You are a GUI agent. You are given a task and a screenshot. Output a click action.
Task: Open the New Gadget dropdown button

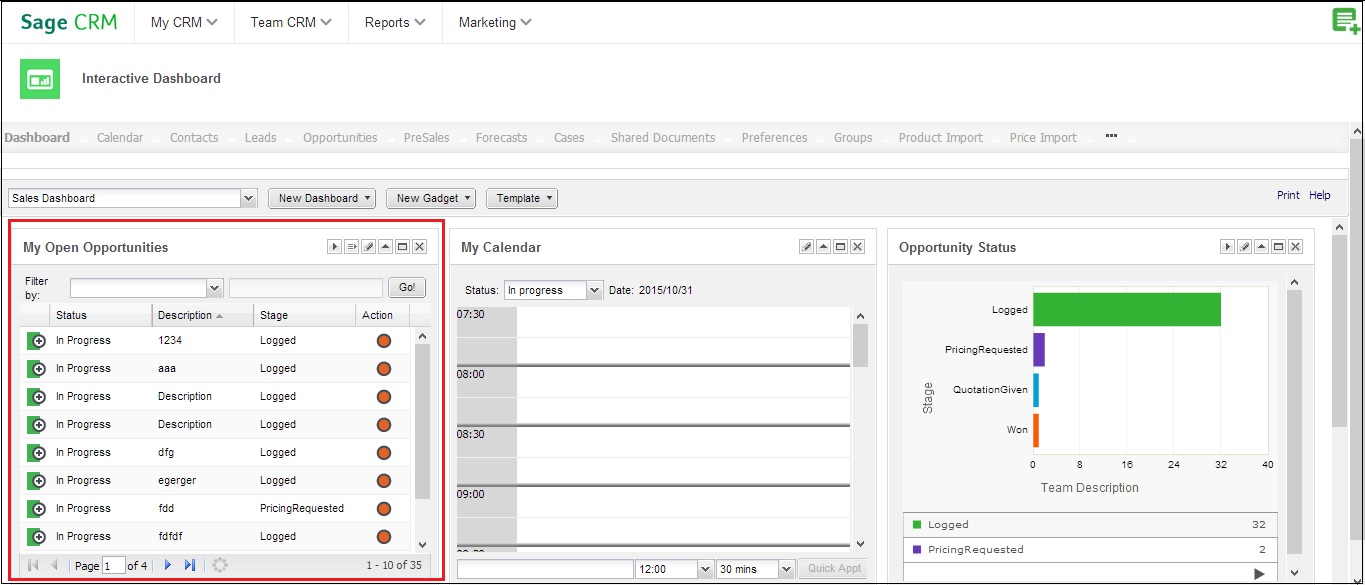(x=432, y=198)
